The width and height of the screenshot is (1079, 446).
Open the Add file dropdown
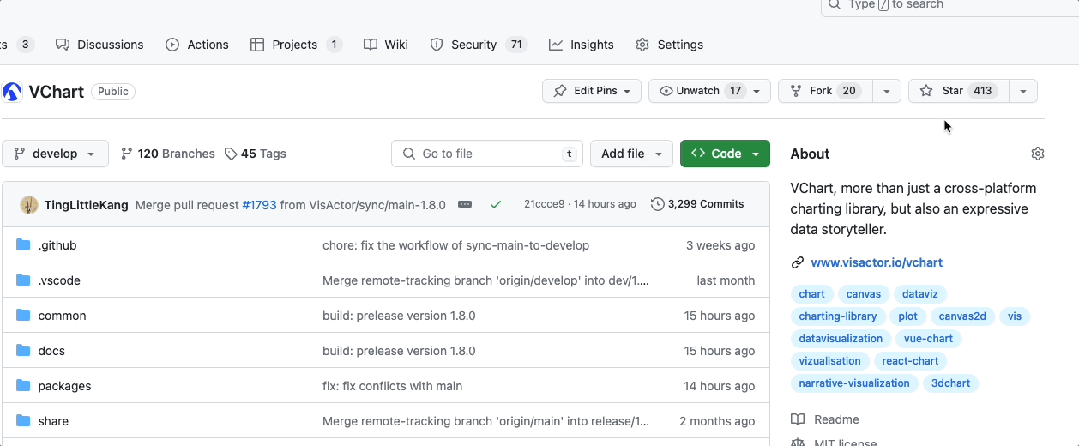631,153
